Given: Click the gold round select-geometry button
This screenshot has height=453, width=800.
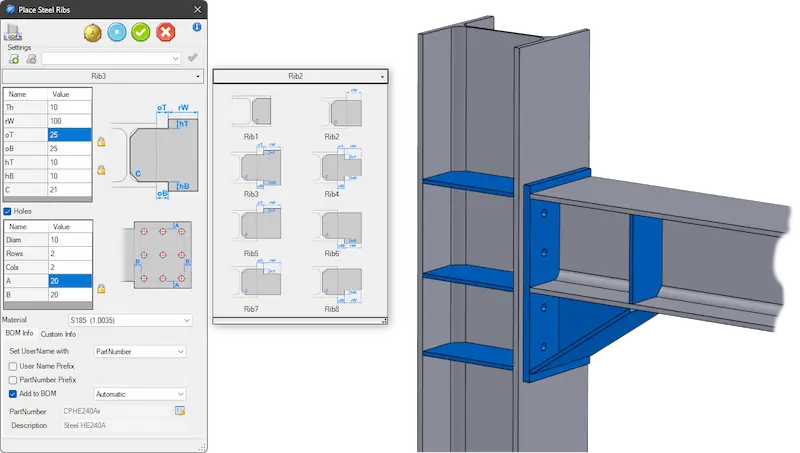Looking at the screenshot, I should (x=93, y=33).
